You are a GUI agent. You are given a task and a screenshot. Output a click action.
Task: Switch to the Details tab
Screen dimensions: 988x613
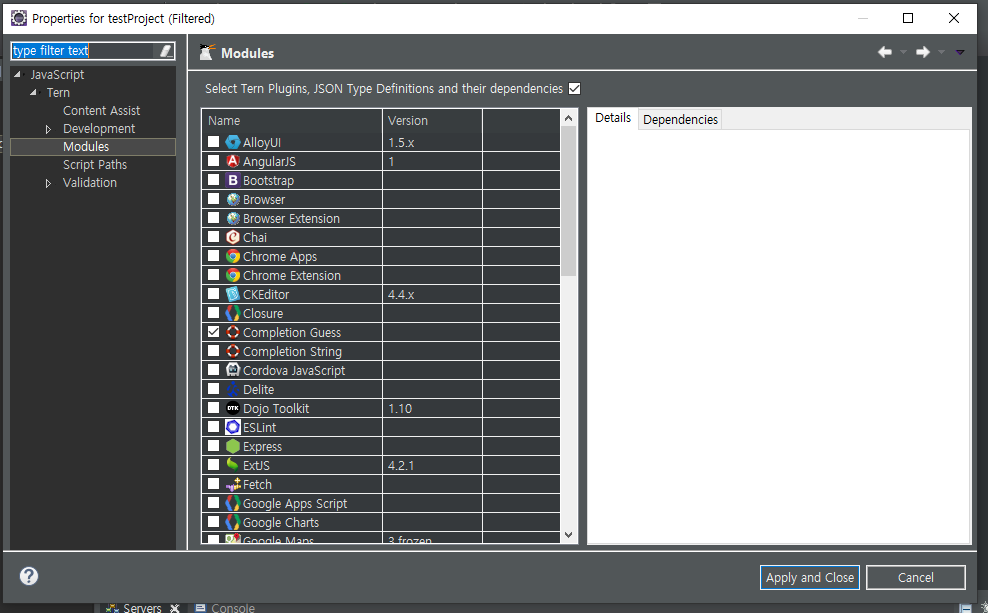[612, 118]
